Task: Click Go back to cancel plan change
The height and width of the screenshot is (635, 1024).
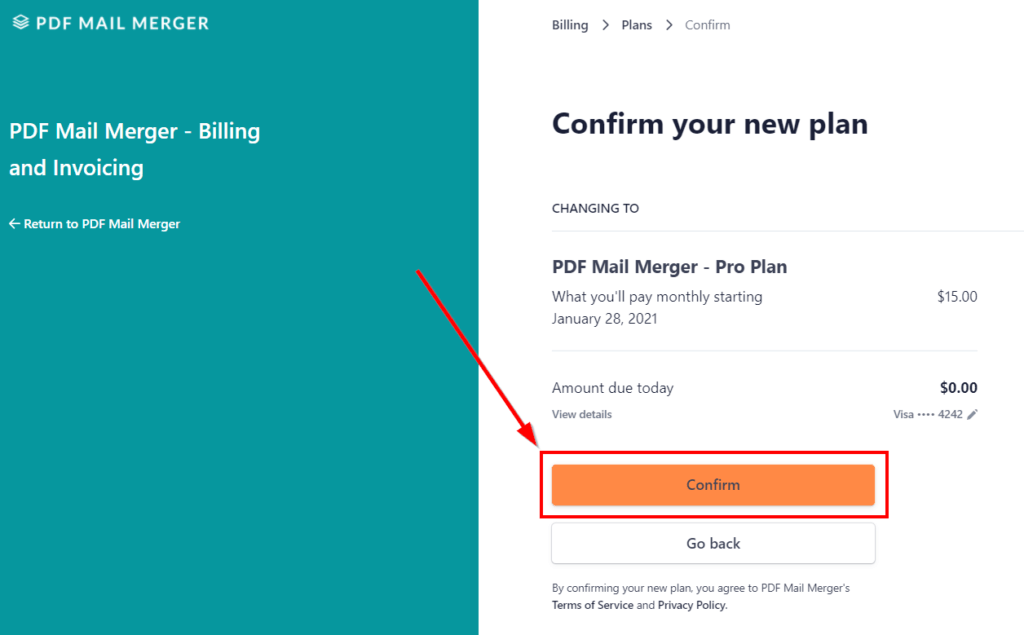Action: click(712, 543)
